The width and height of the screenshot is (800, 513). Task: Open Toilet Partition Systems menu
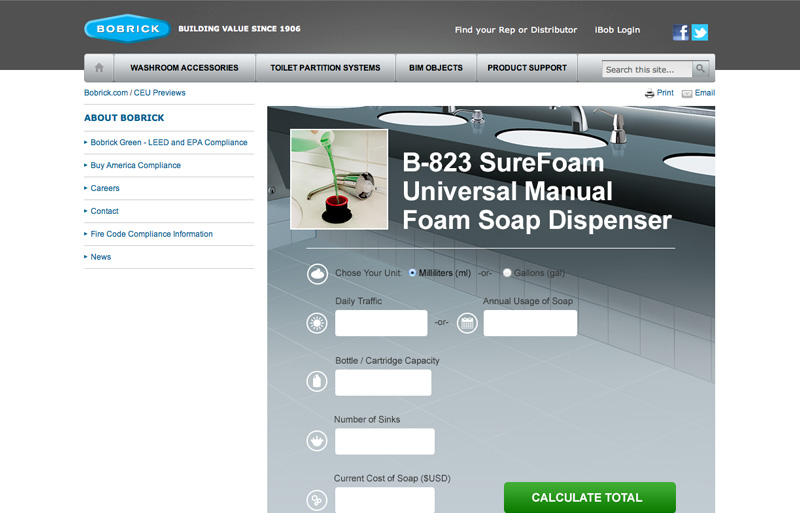pyautogui.click(x=325, y=68)
